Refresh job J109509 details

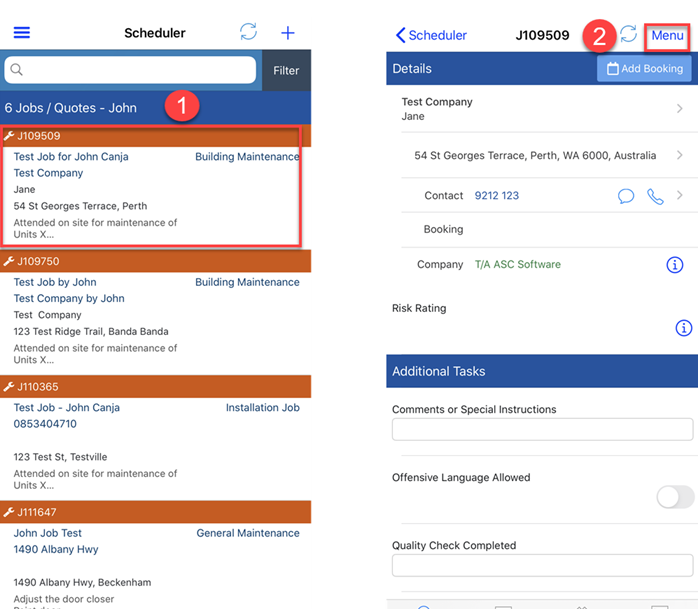click(628, 35)
